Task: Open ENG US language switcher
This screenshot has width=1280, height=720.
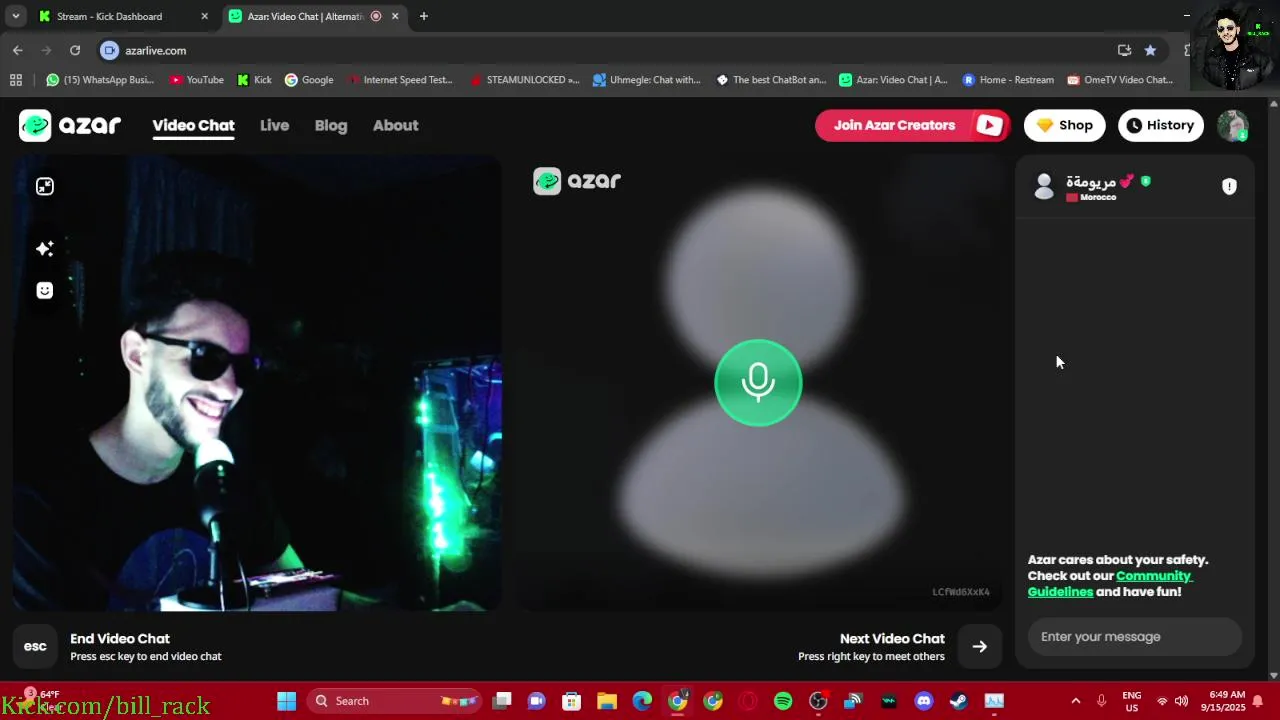Action: pyautogui.click(x=1132, y=701)
